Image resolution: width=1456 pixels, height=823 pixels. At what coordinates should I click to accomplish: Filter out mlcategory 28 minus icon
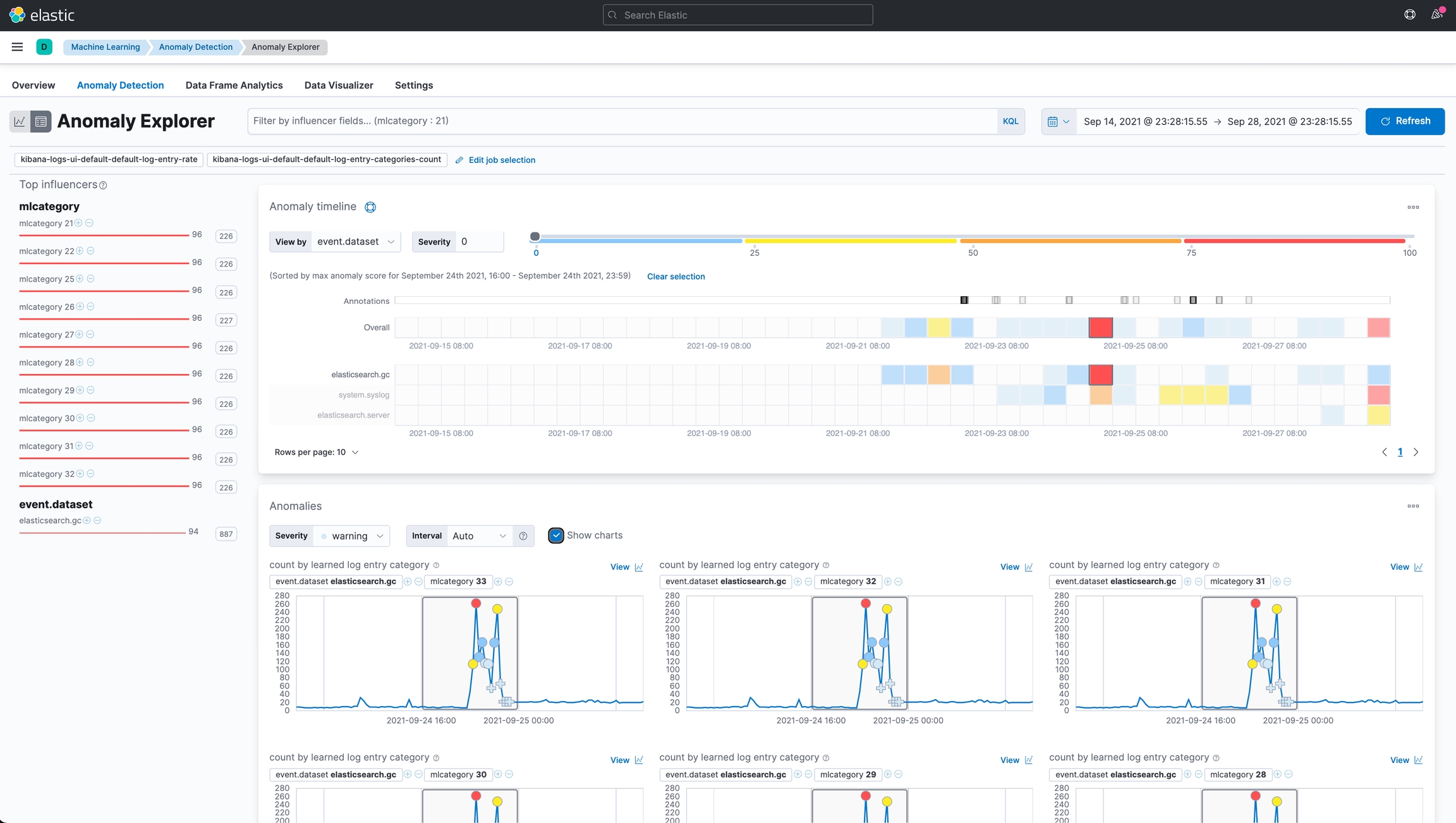click(x=90, y=362)
